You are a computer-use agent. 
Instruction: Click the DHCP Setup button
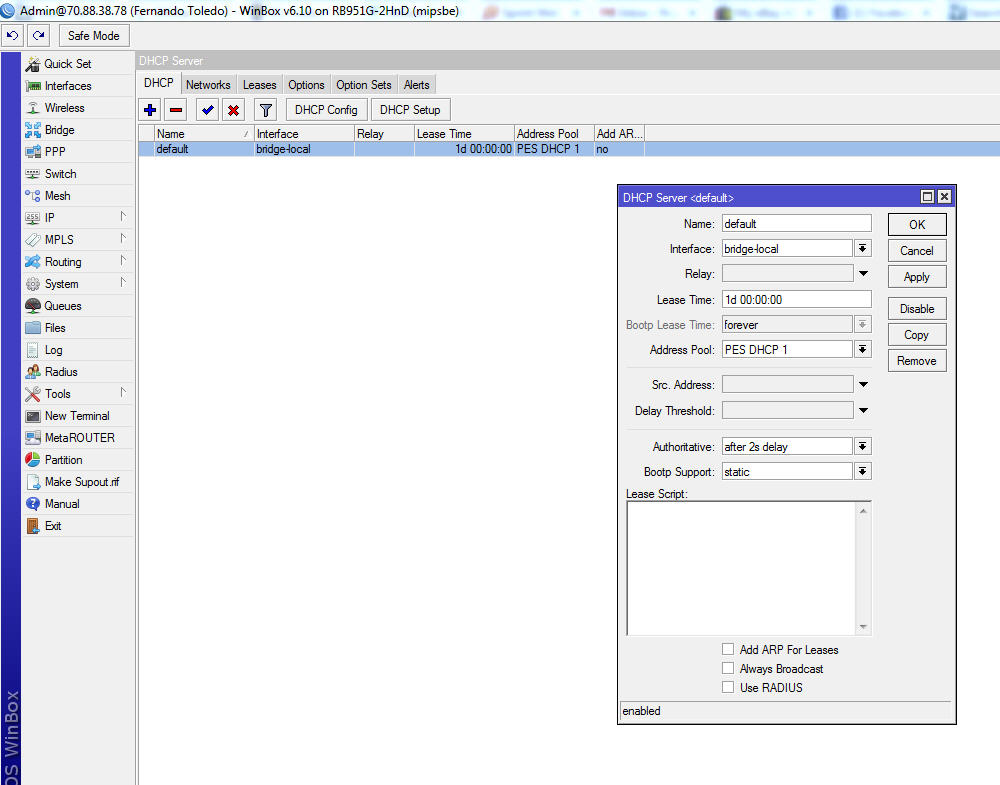click(x=410, y=110)
